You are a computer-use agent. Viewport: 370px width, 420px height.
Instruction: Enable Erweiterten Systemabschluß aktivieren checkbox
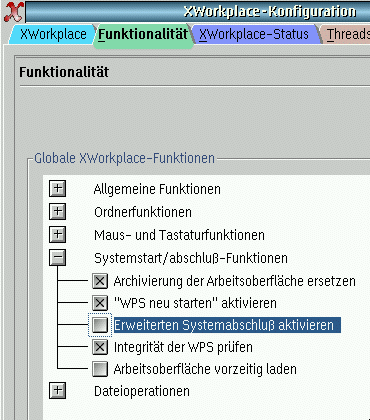(100, 325)
